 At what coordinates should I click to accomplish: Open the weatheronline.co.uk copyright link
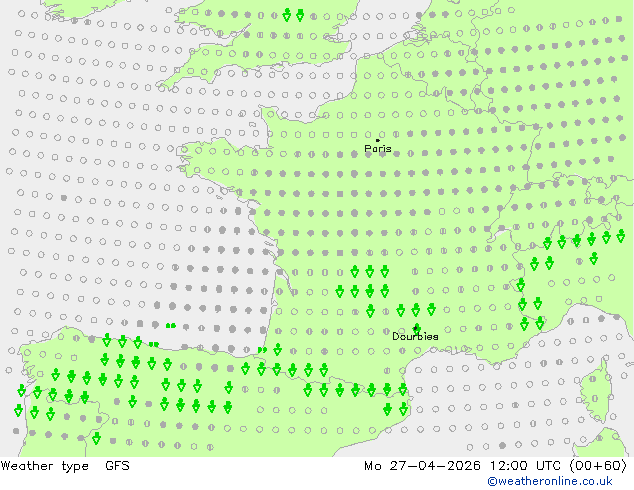pyautogui.click(x=550, y=481)
